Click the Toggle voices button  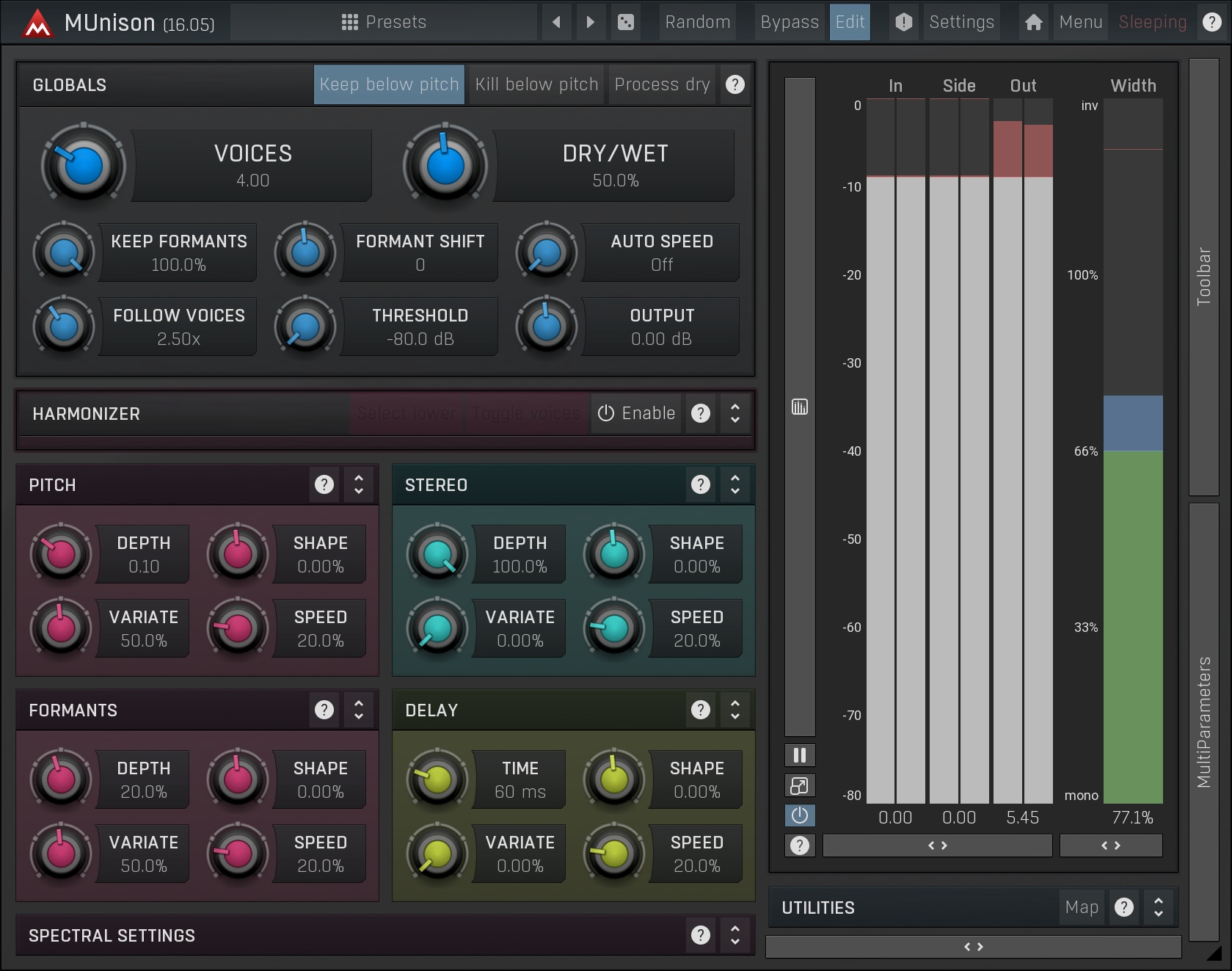pos(525,413)
